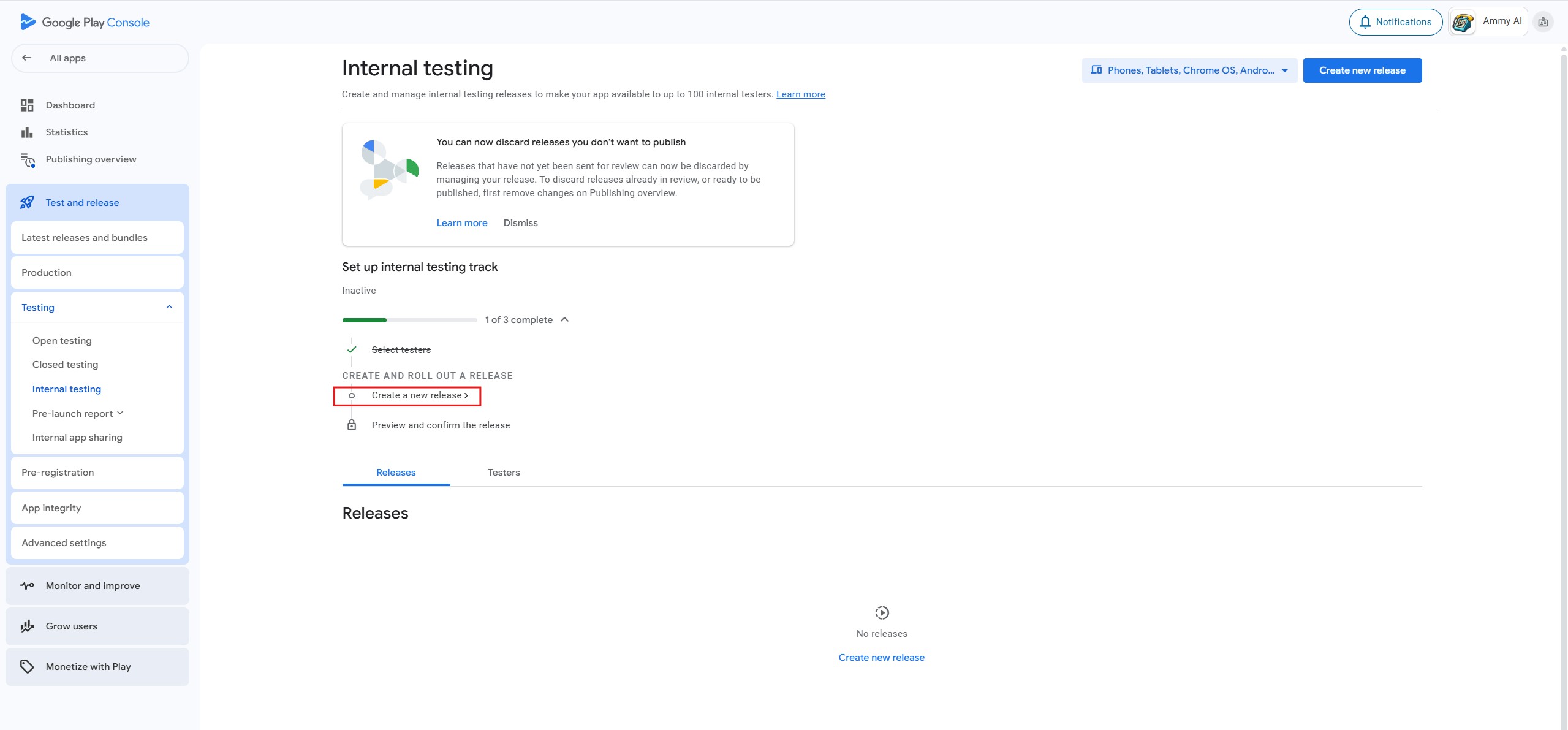Screen dimensions: 1568x730
Task: Open Notifications bell button
Action: click(1395, 22)
